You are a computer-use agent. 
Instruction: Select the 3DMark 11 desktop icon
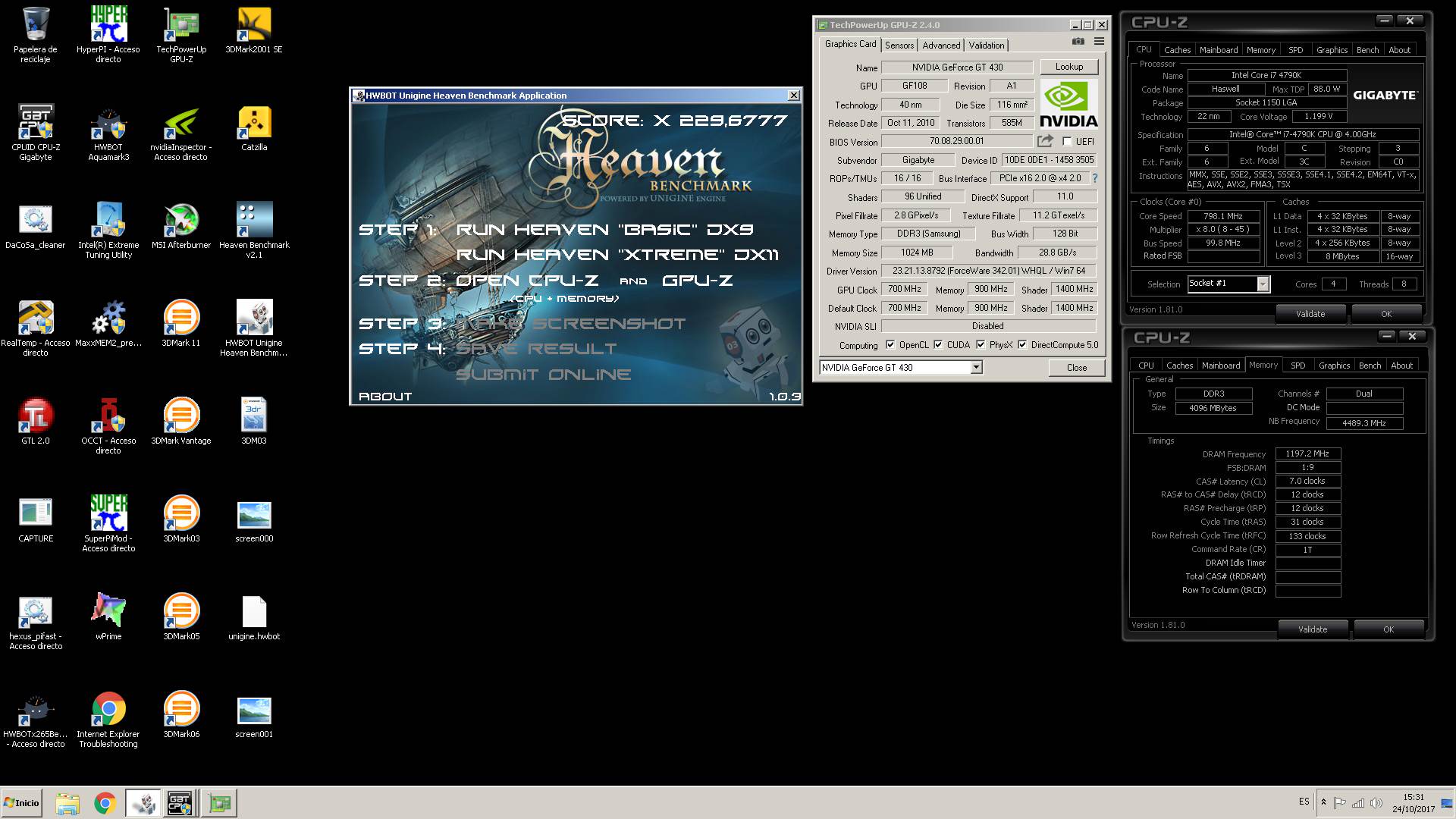pyautogui.click(x=181, y=324)
